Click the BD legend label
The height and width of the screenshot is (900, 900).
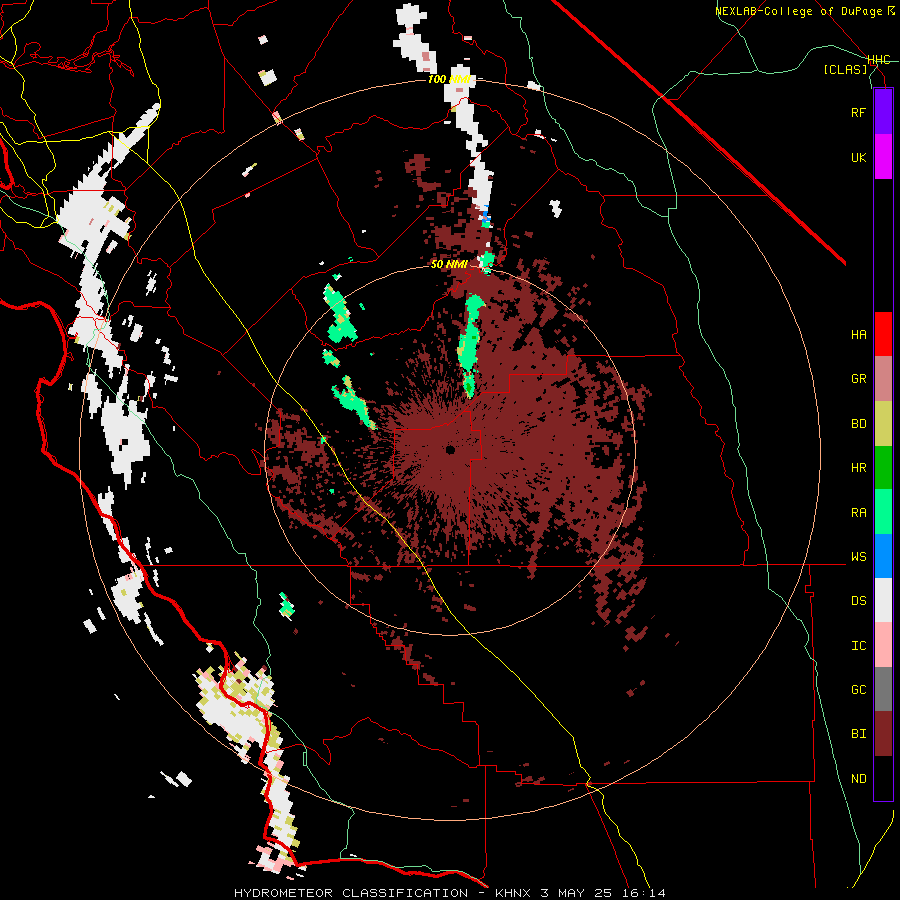858,424
